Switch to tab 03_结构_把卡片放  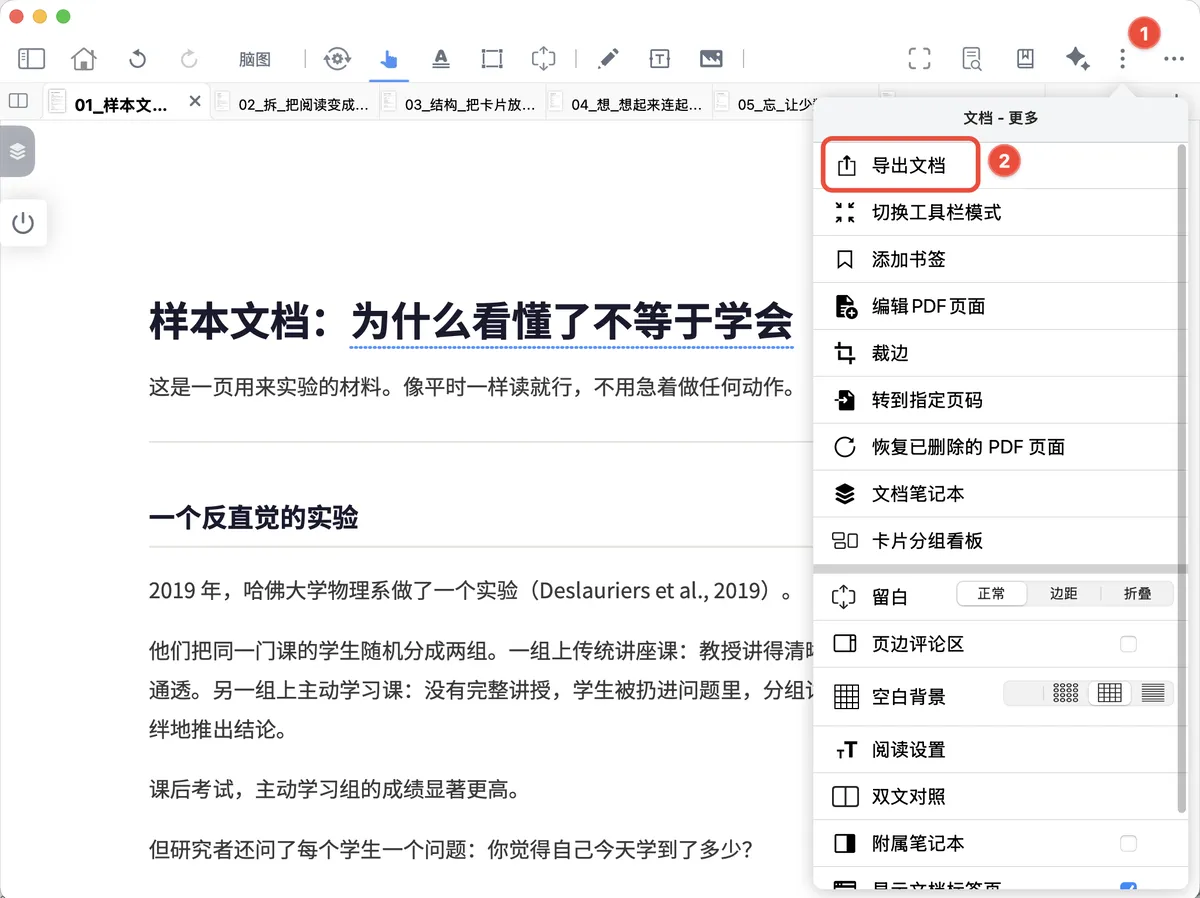coord(463,104)
